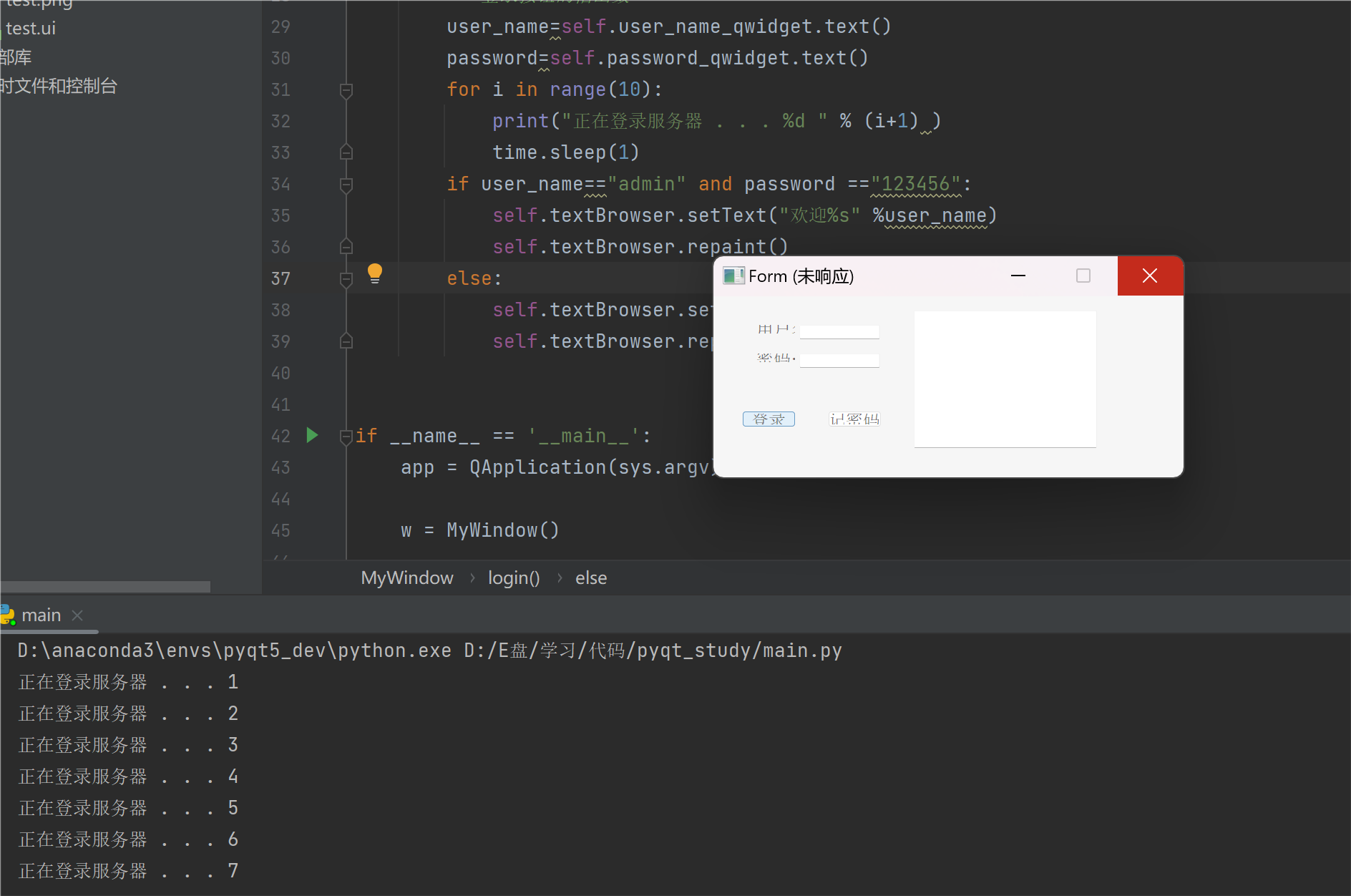
Task: Click the password input field in Form
Action: 839,360
